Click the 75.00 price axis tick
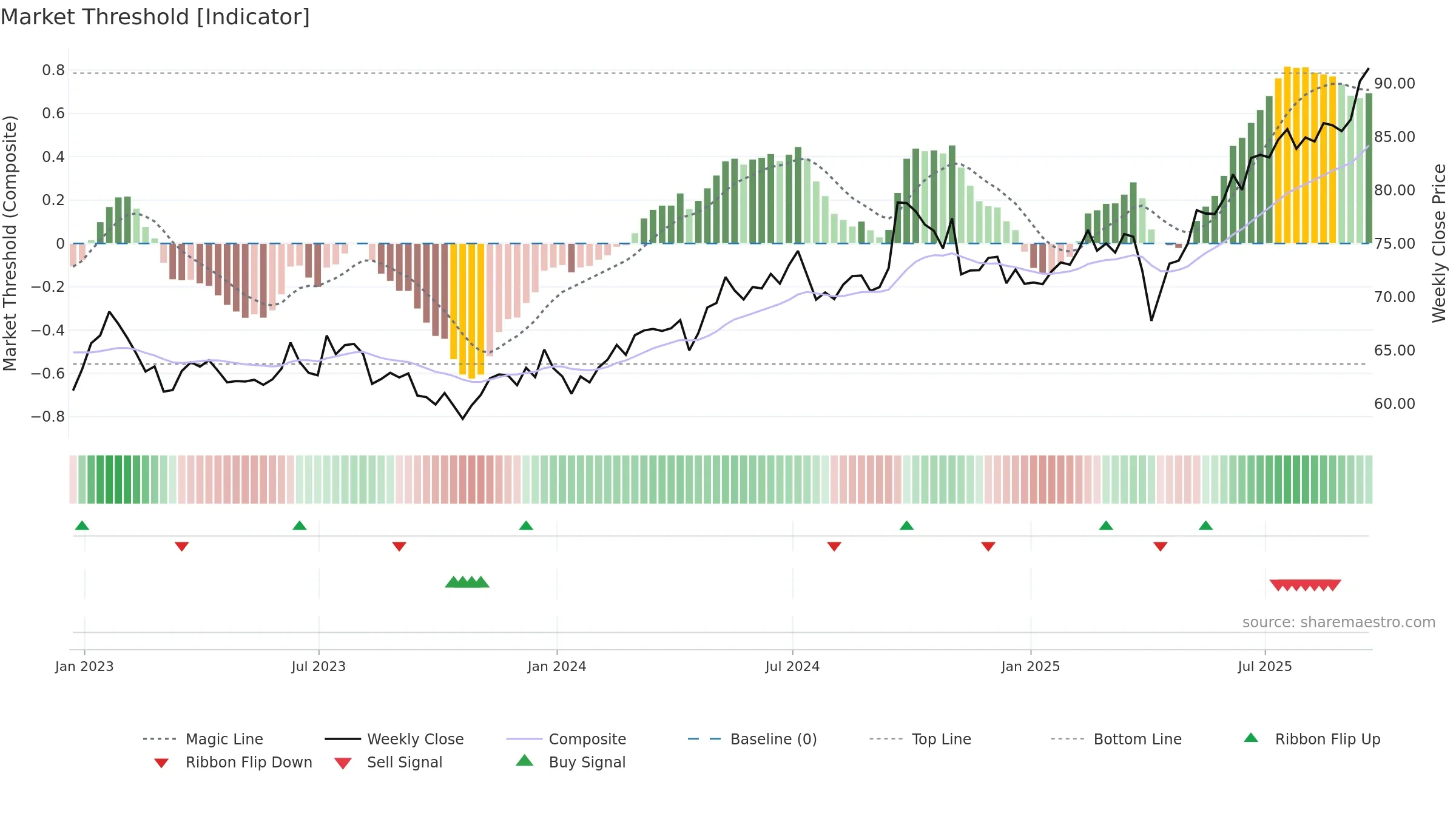 coord(1395,244)
